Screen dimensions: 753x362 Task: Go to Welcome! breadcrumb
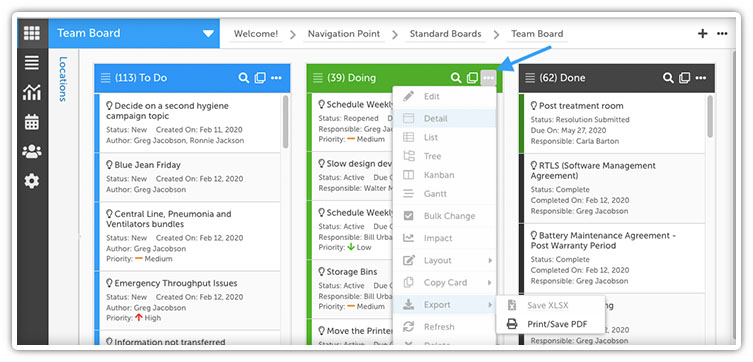coord(255,34)
